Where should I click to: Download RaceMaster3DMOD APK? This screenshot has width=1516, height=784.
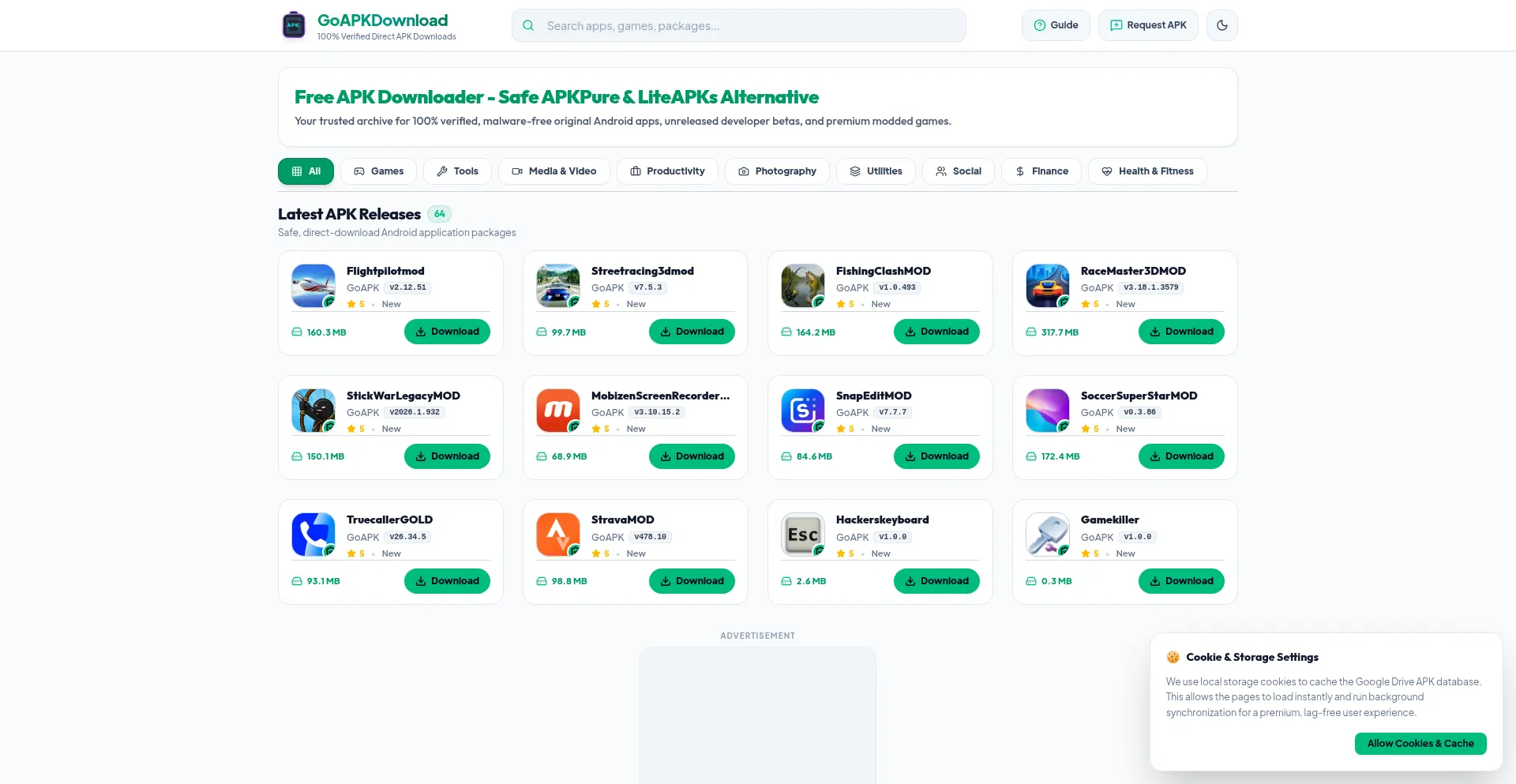click(x=1181, y=332)
